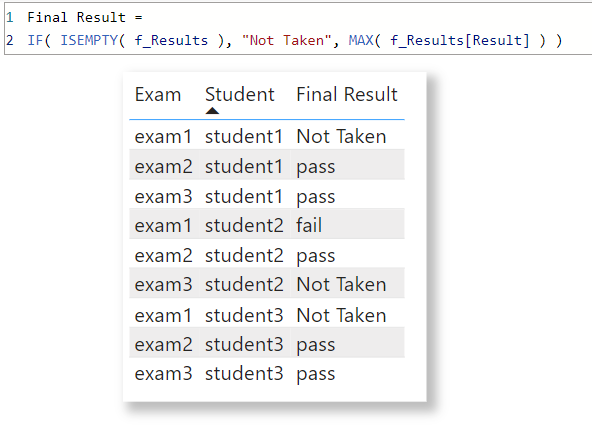592x436 pixels.
Task: Click the ISEMPTY function in formula
Action: [x=89, y=40]
